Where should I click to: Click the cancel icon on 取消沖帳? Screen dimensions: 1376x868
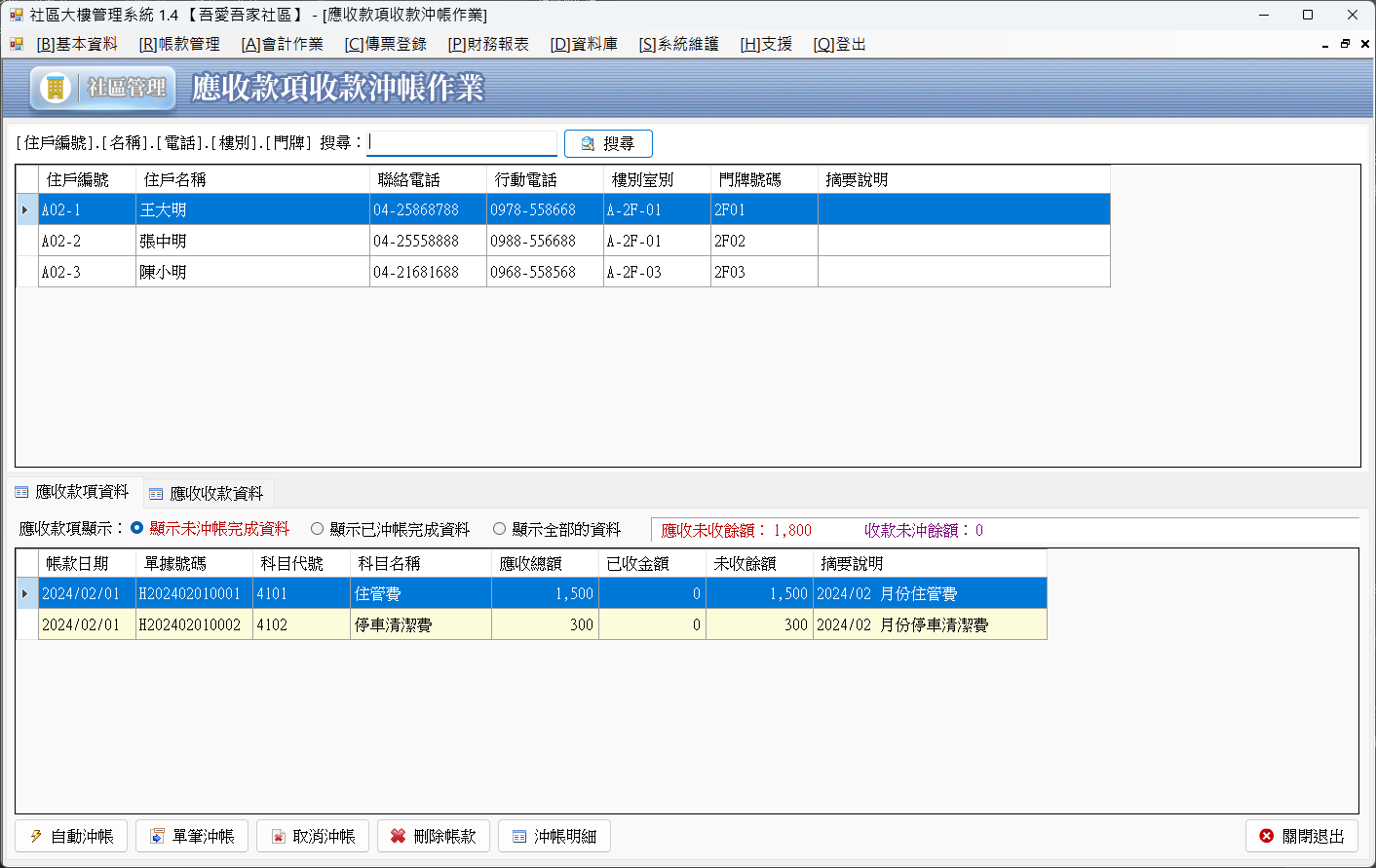[278, 837]
